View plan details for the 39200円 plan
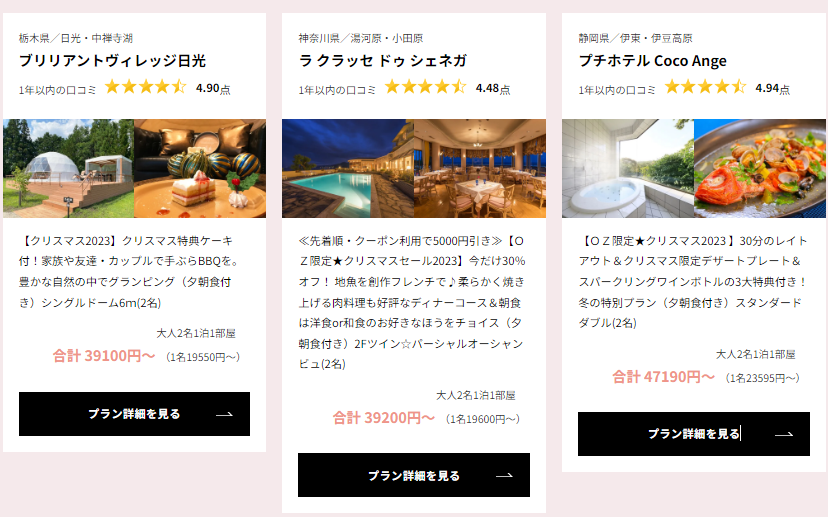 [414, 475]
